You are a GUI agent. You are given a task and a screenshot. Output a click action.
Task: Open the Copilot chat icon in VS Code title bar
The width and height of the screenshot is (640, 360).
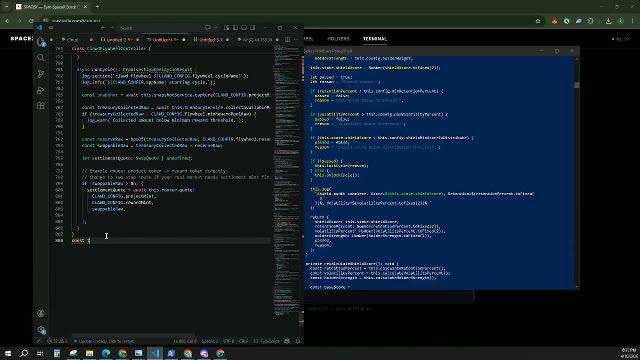[x=208, y=28]
